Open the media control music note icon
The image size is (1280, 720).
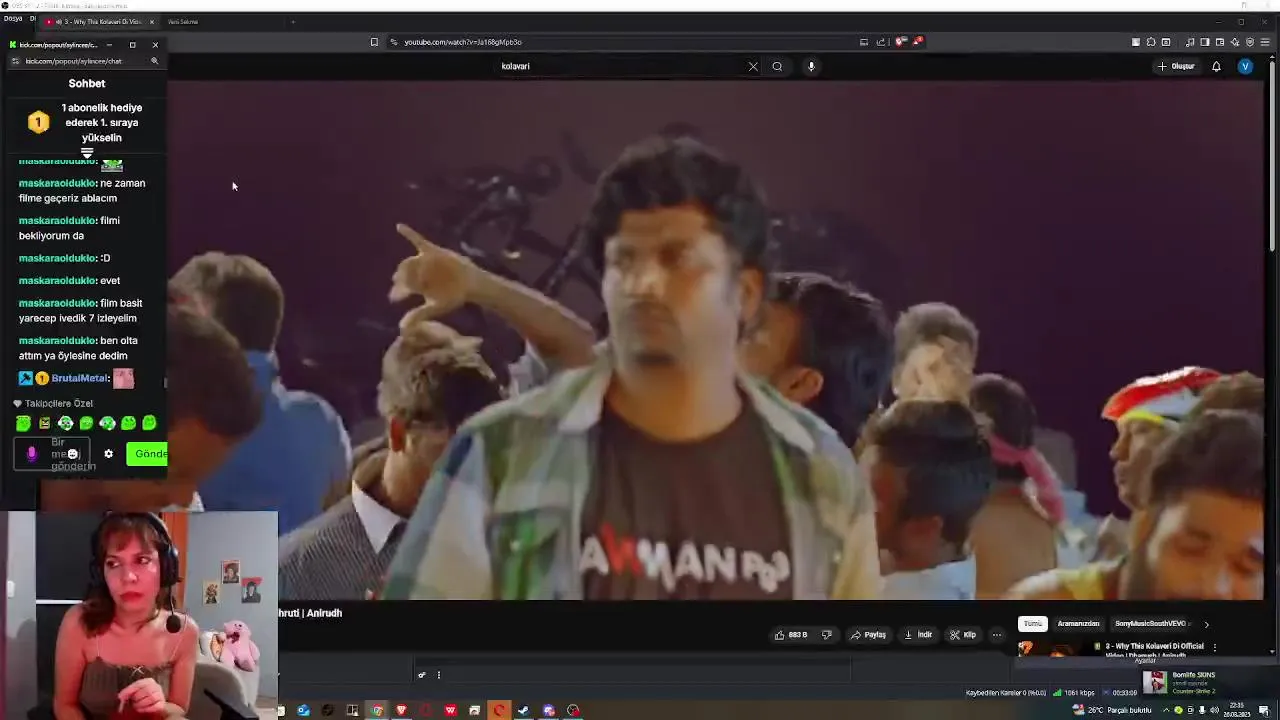pyautogui.click(x=1190, y=42)
